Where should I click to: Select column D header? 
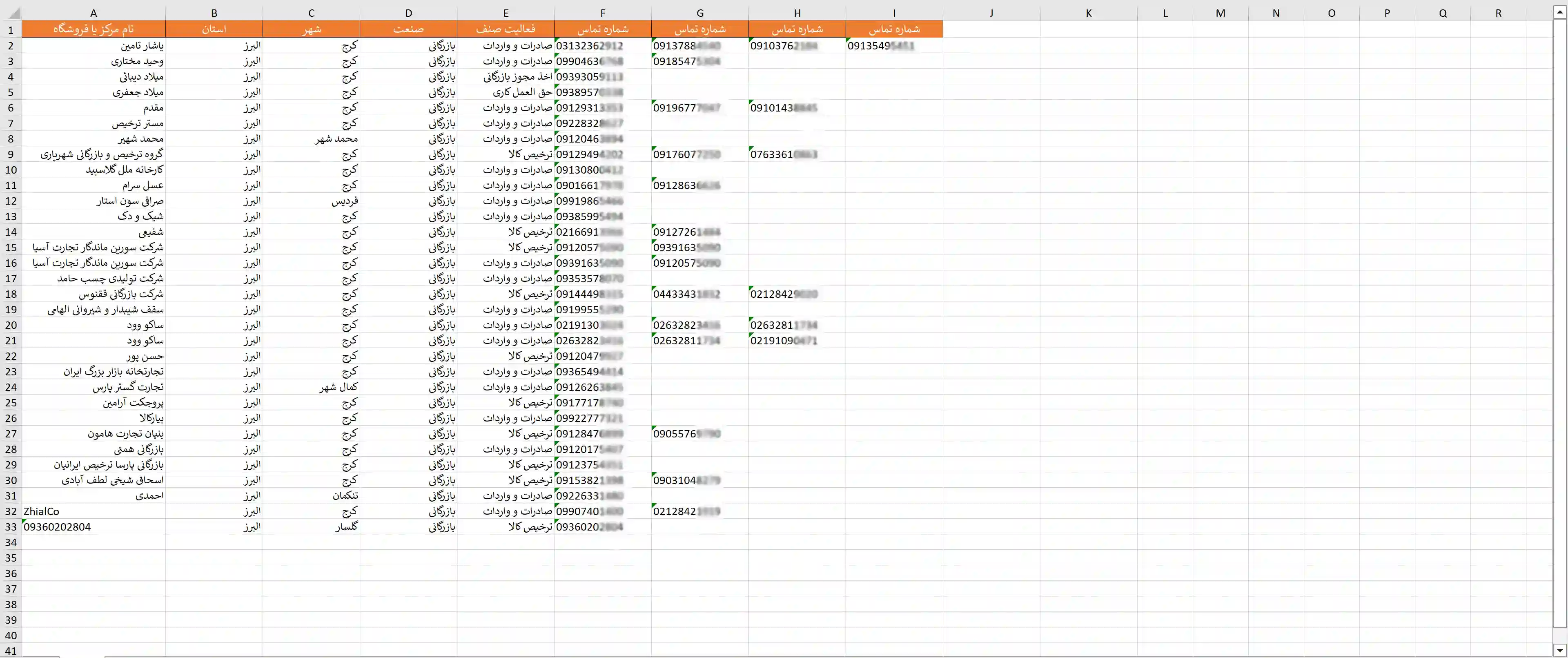(x=408, y=13)
